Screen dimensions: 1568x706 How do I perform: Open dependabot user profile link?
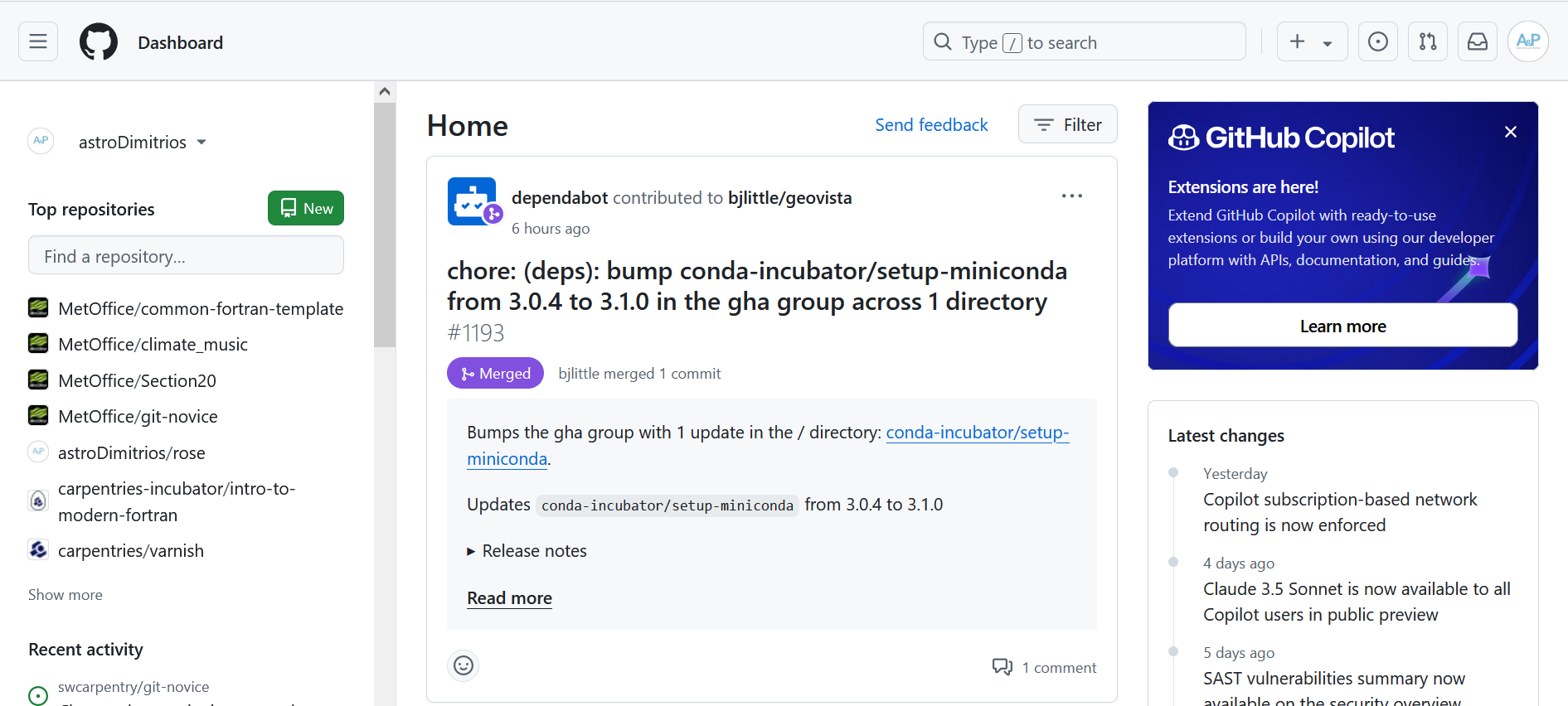coord(560,197)
